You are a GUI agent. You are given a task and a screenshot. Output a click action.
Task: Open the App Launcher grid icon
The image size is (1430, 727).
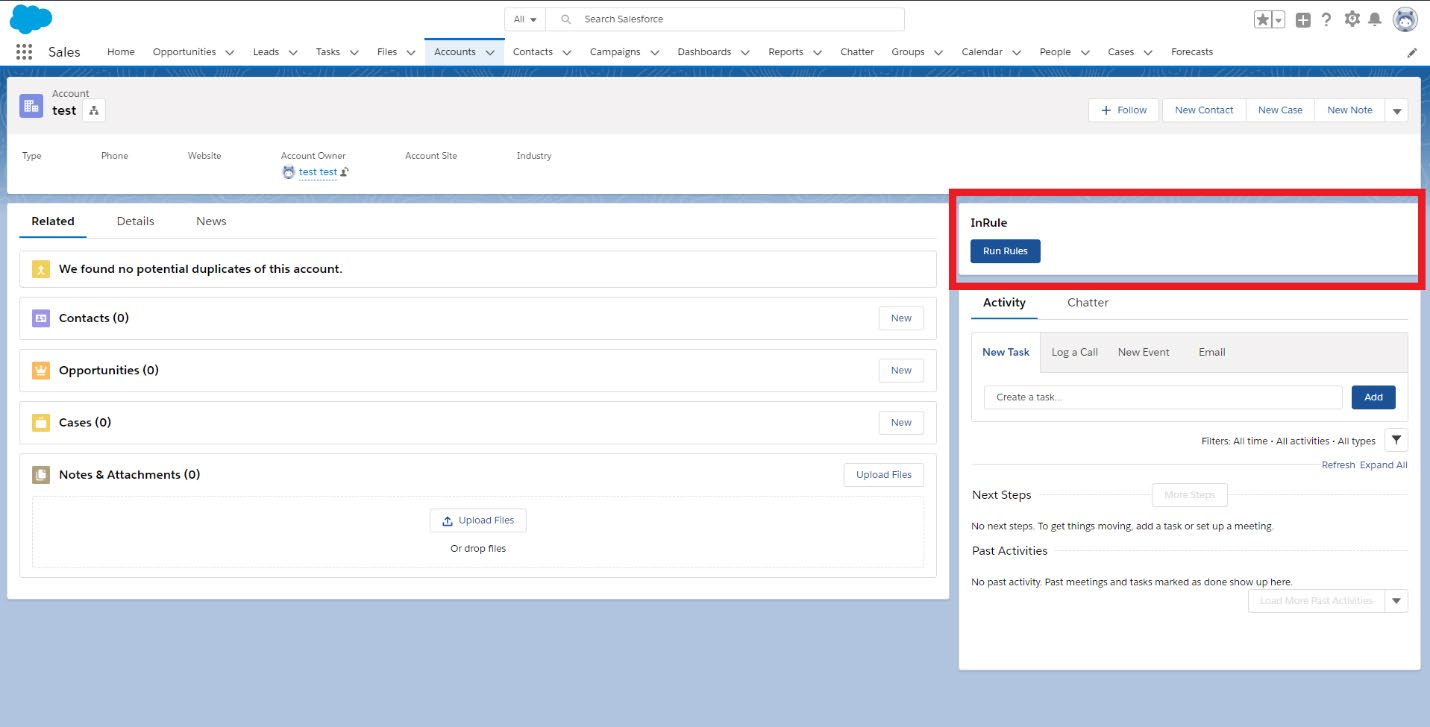(24, 52)
